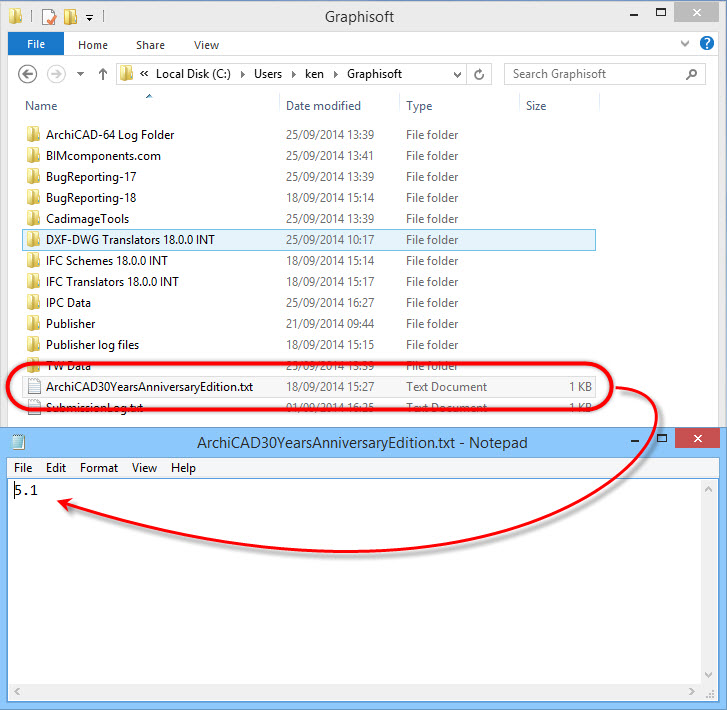Select the BIMcomponents.com folder icon

(x=33, y=155)
